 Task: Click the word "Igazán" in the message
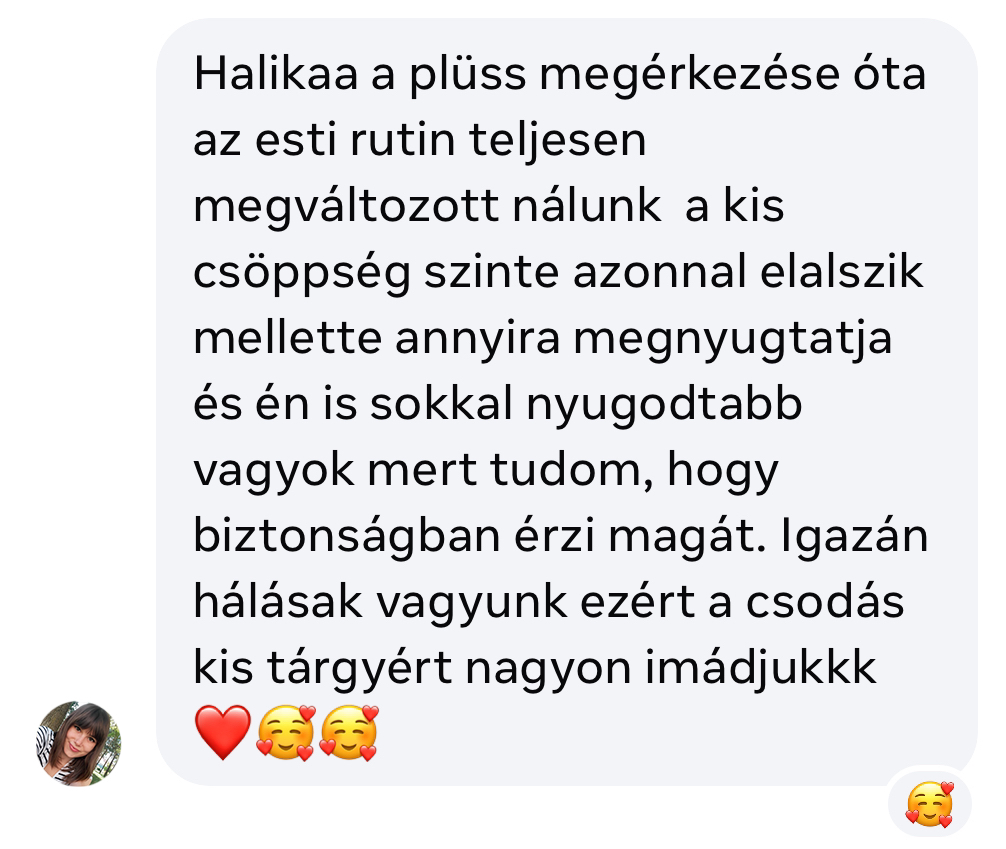(855, 536)
